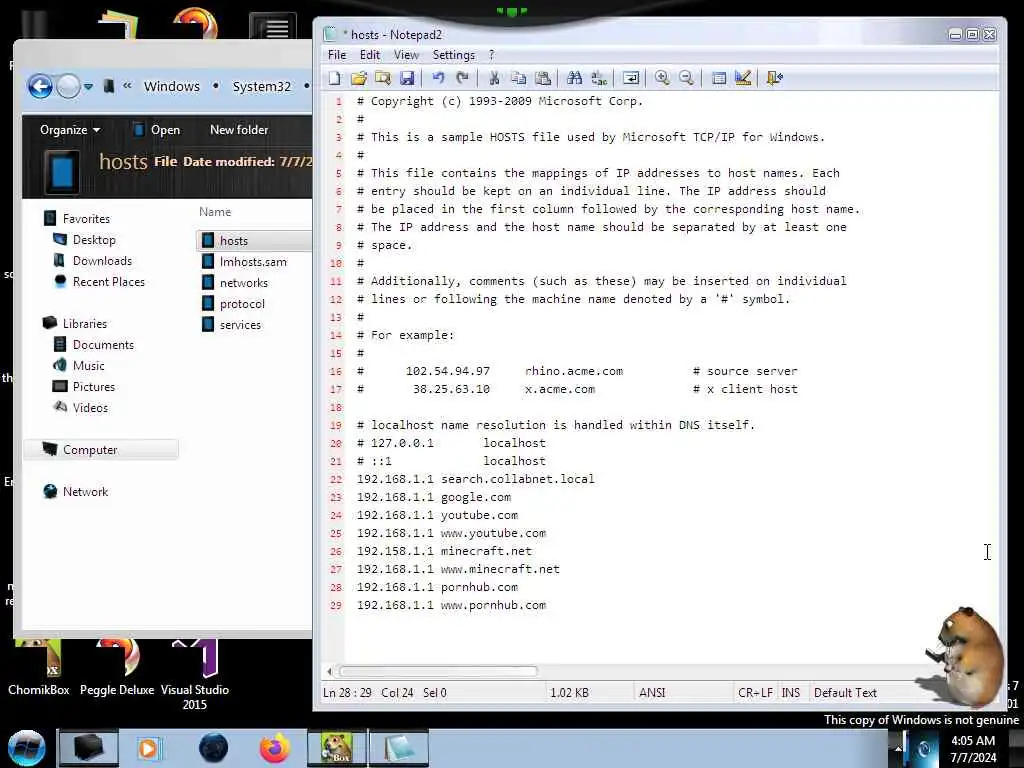Open the Replace tool icon
The image size is (1024, 768).
(599, 78)
